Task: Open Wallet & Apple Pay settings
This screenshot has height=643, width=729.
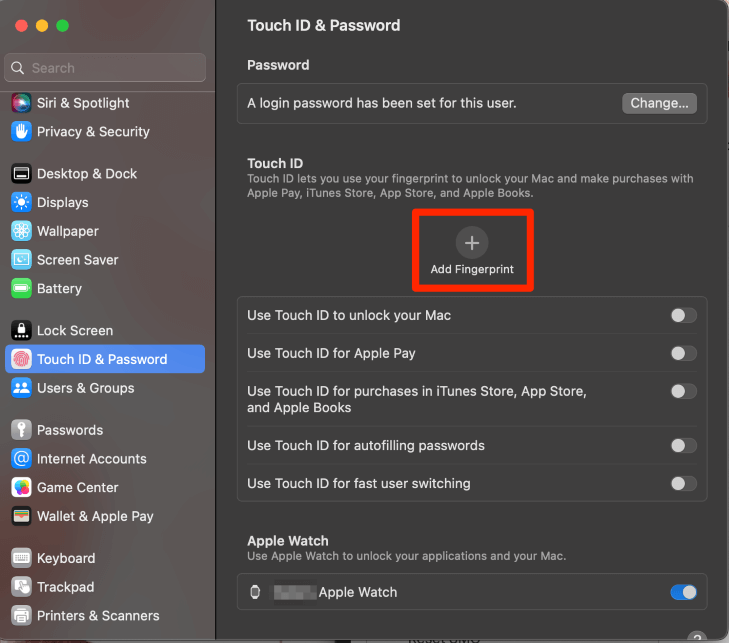Action: [x=94, y=517]
